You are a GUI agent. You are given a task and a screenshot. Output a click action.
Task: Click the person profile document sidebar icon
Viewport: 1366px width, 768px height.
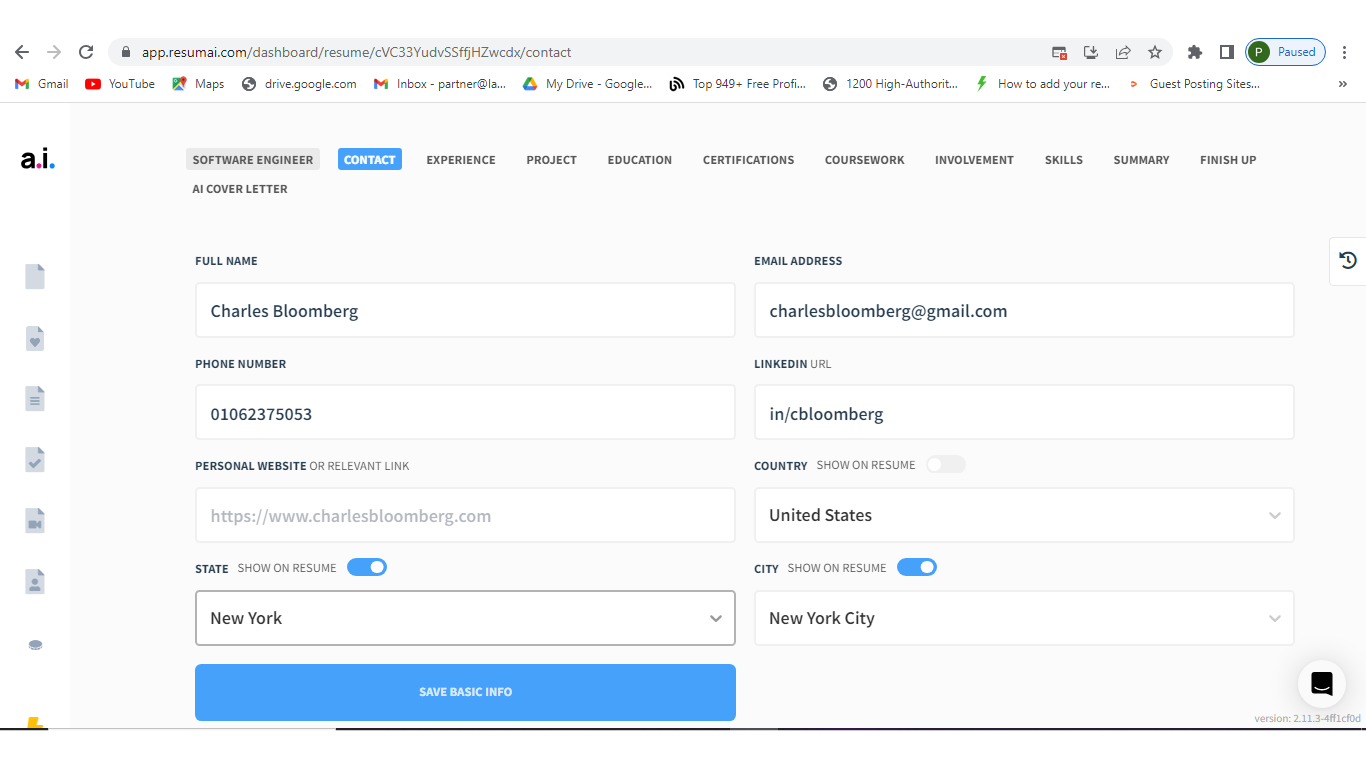click(35, 582)
